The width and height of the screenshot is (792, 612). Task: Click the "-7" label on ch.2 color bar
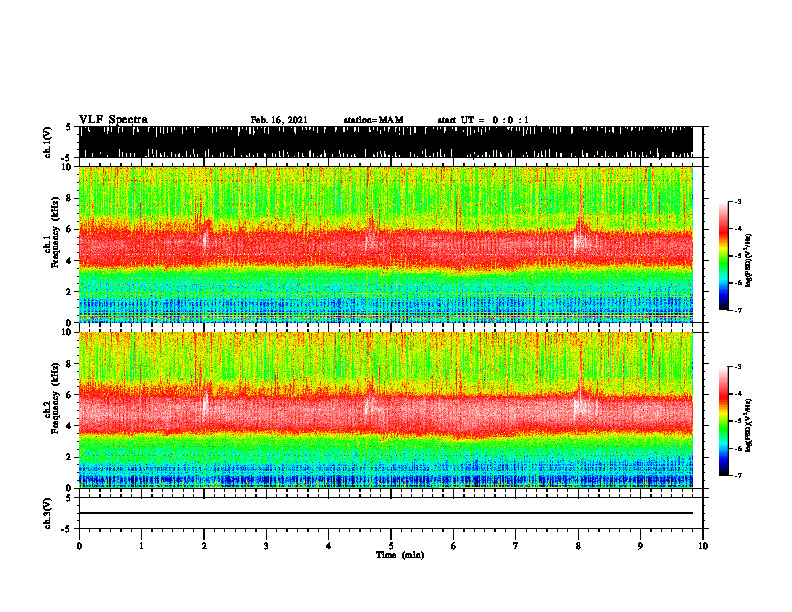tap(738, 475)
